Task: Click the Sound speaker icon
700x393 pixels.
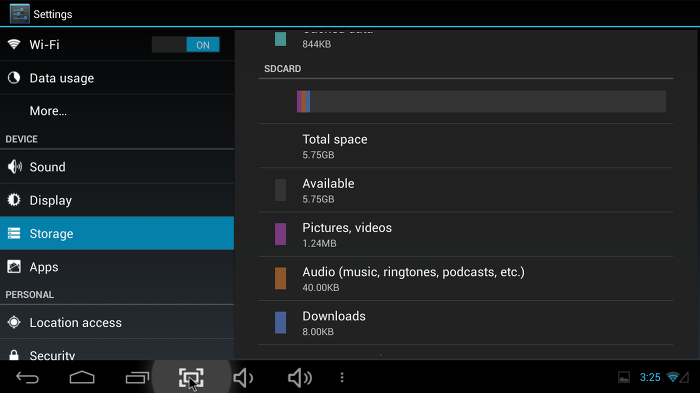Action: [14, 167]
